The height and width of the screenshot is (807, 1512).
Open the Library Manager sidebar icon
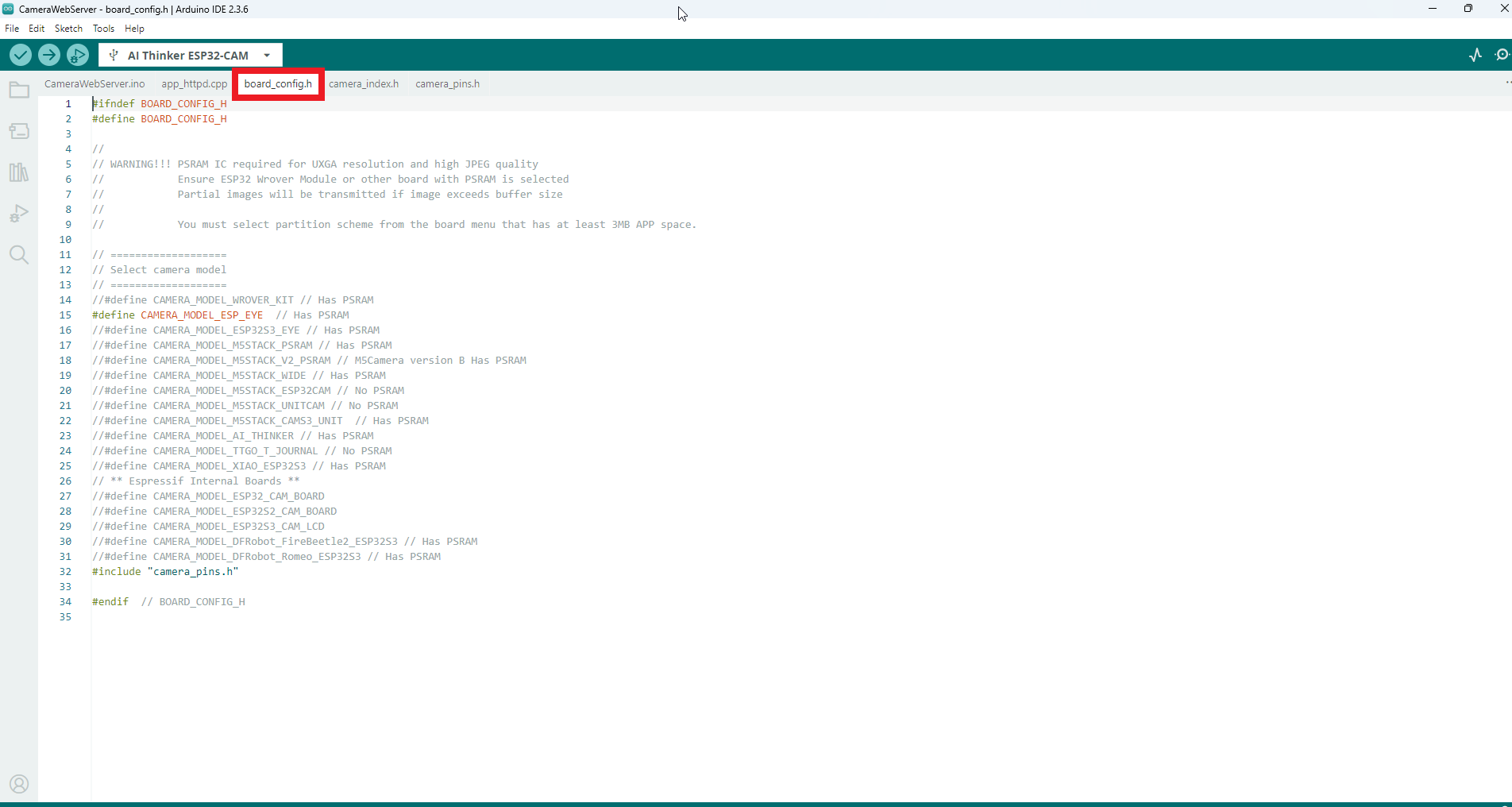pyautogui.click(x=19, y=172)
